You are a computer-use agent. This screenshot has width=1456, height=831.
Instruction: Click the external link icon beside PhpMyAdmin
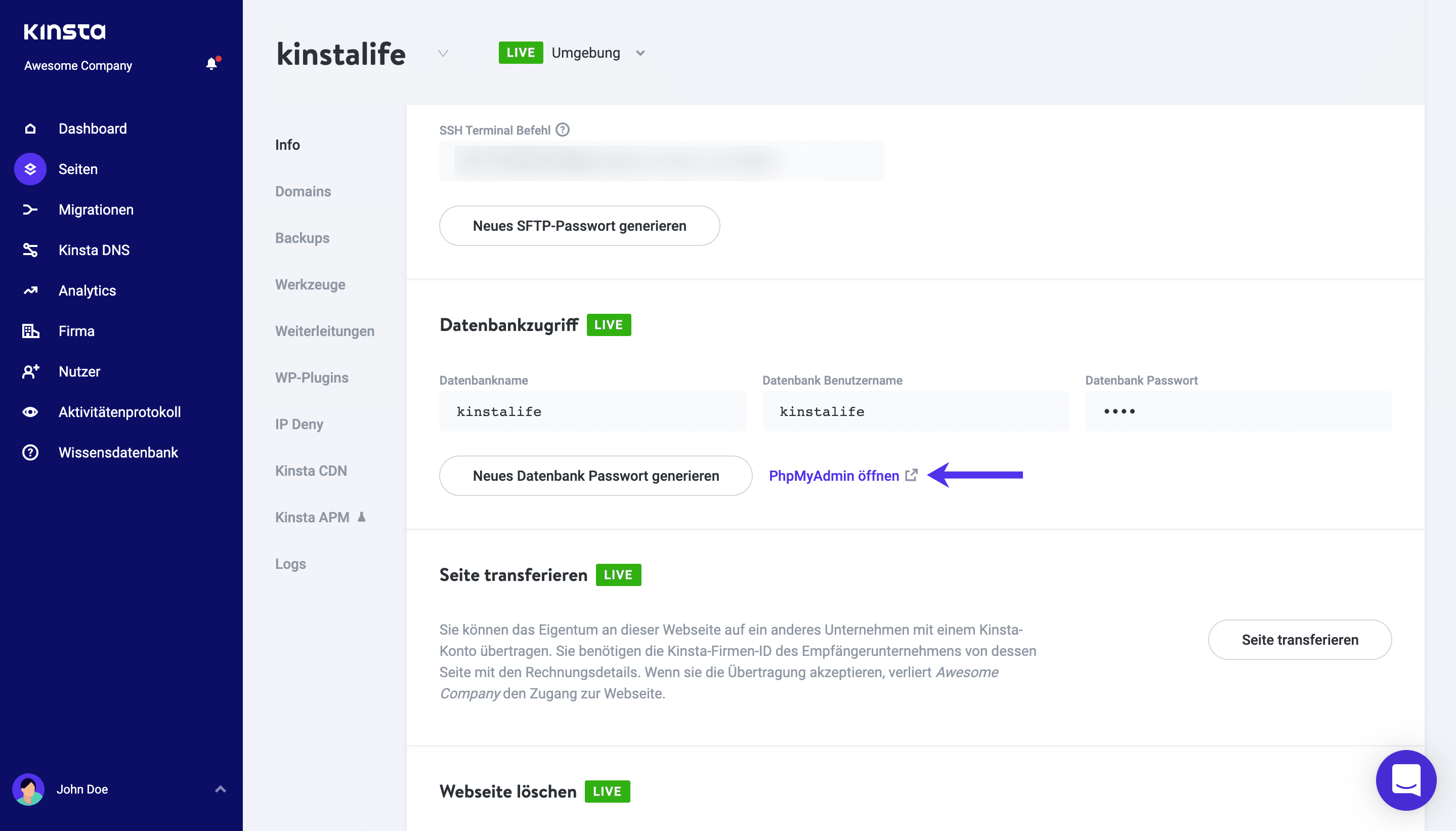click(x=912, y=475)
